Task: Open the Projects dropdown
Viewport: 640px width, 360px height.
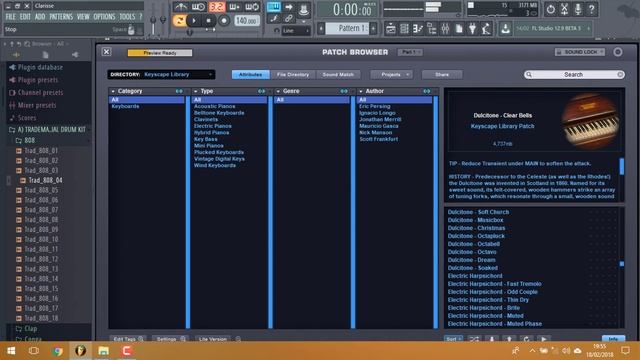Action: point(392,75)
